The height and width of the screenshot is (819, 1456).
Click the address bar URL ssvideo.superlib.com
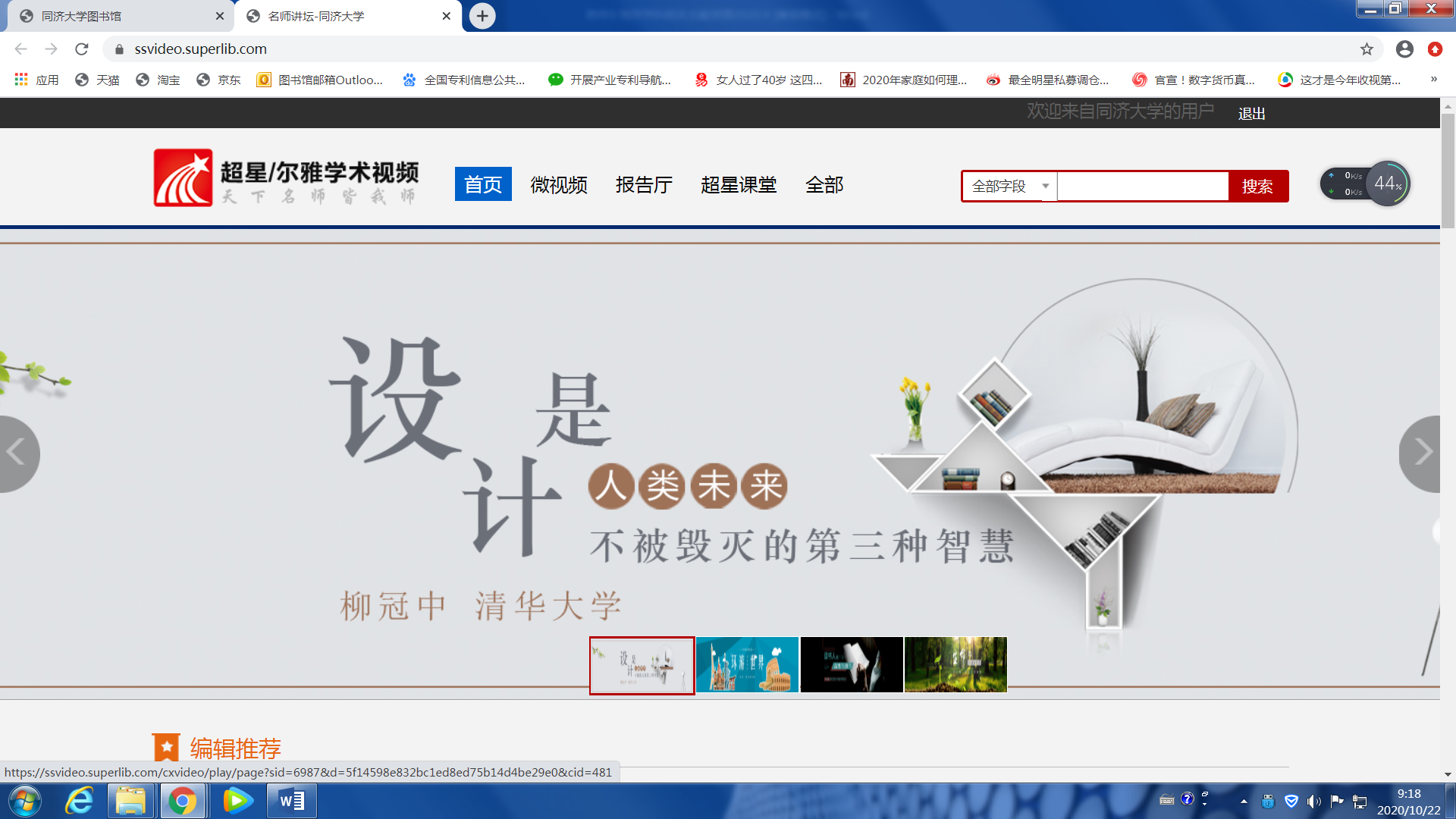tap(201, 49)
